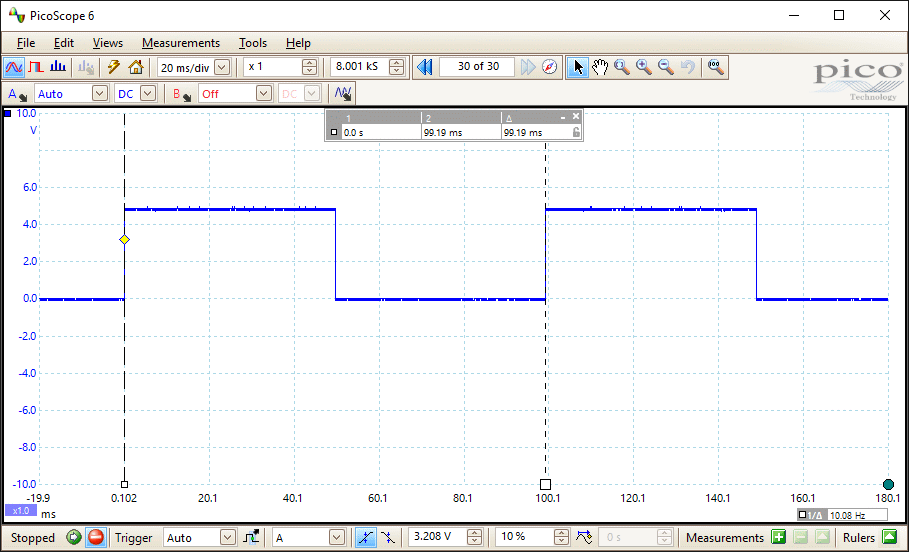Click the Home display icon
Screen dimensions: 909x552
point(136,67)
